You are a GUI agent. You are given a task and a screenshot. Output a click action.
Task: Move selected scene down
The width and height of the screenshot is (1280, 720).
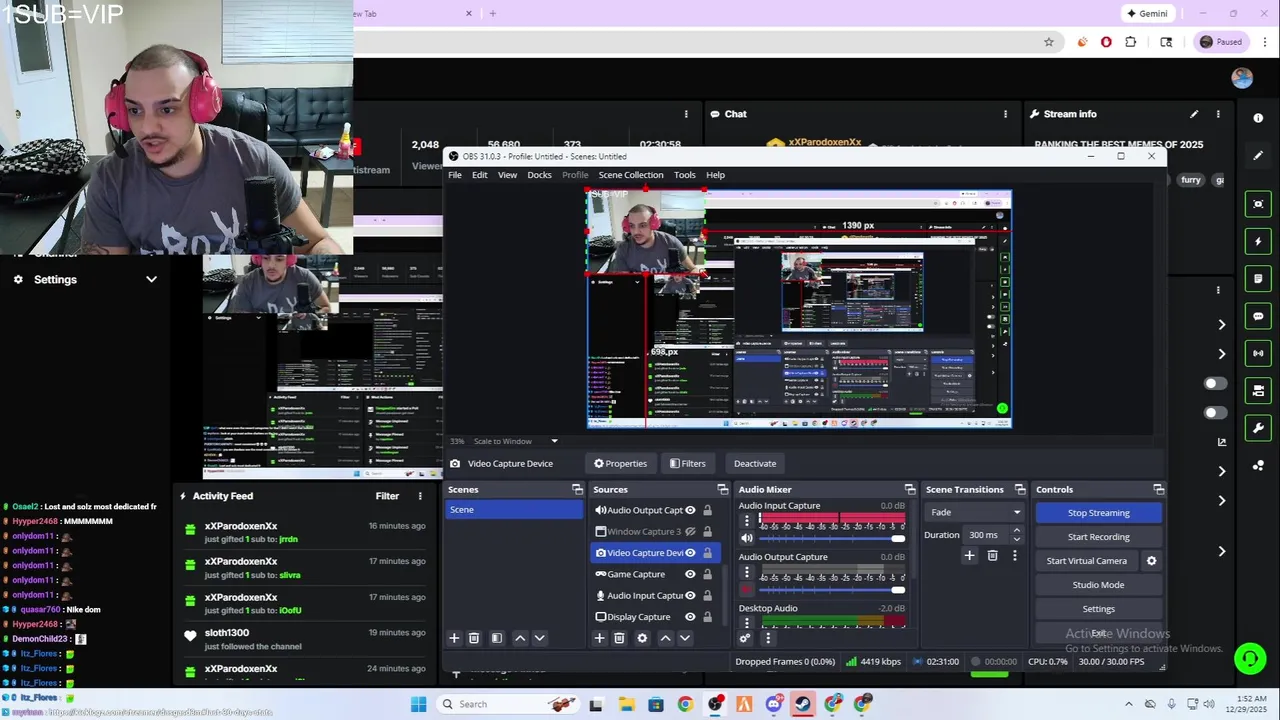539,638
